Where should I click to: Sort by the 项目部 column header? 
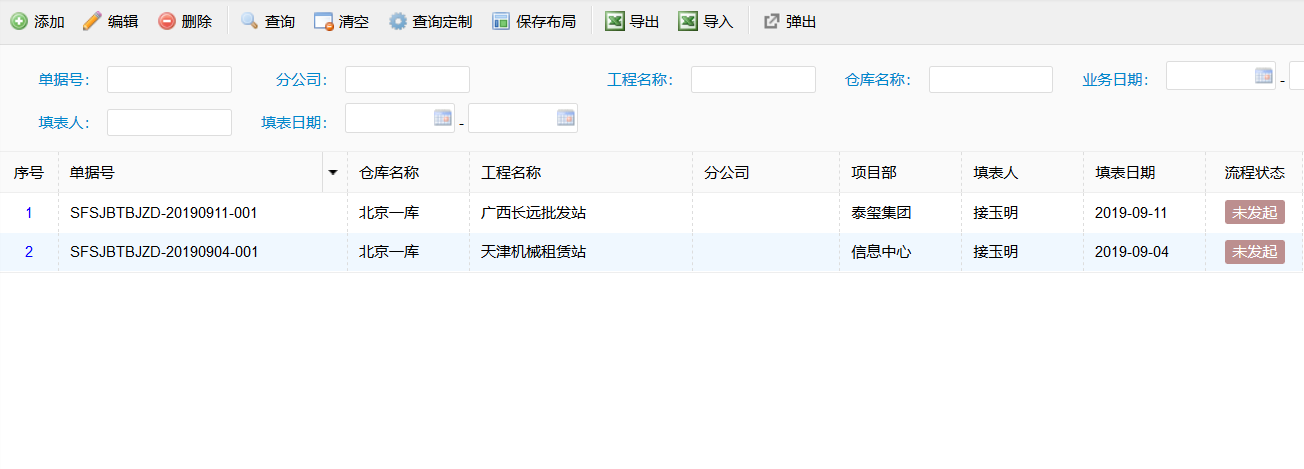[x=901, y=173]
